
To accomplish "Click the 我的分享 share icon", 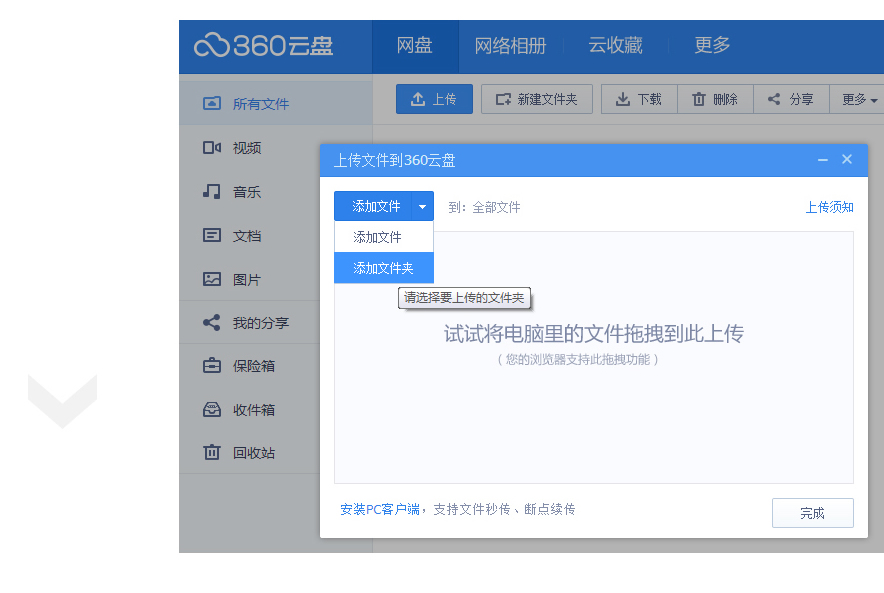I will pos(212,322).
